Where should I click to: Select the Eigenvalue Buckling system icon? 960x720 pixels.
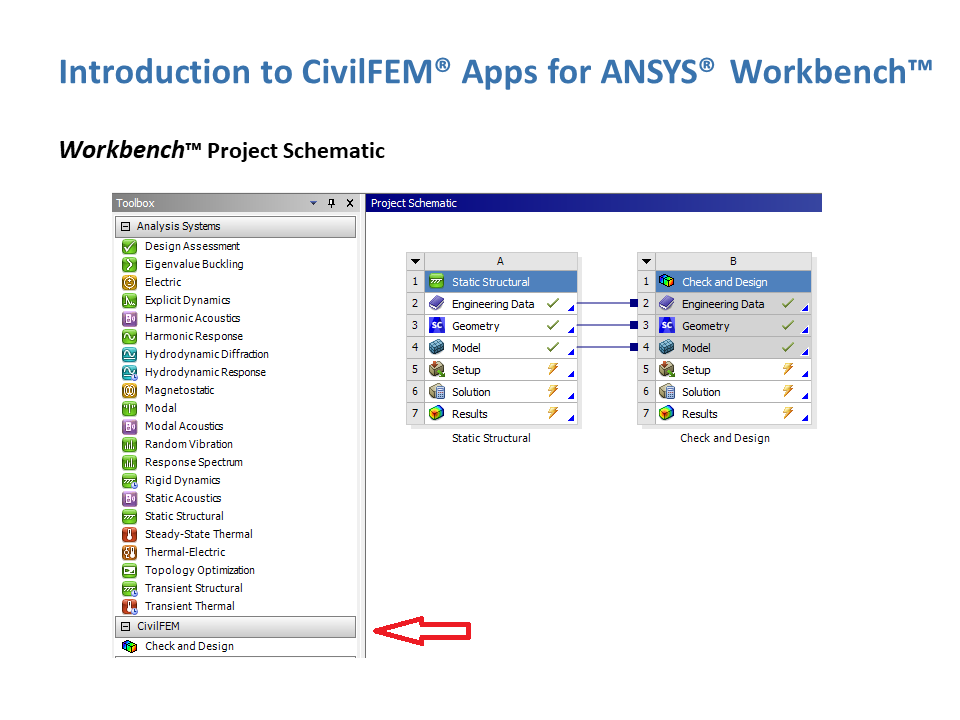[x=128, y=264]
